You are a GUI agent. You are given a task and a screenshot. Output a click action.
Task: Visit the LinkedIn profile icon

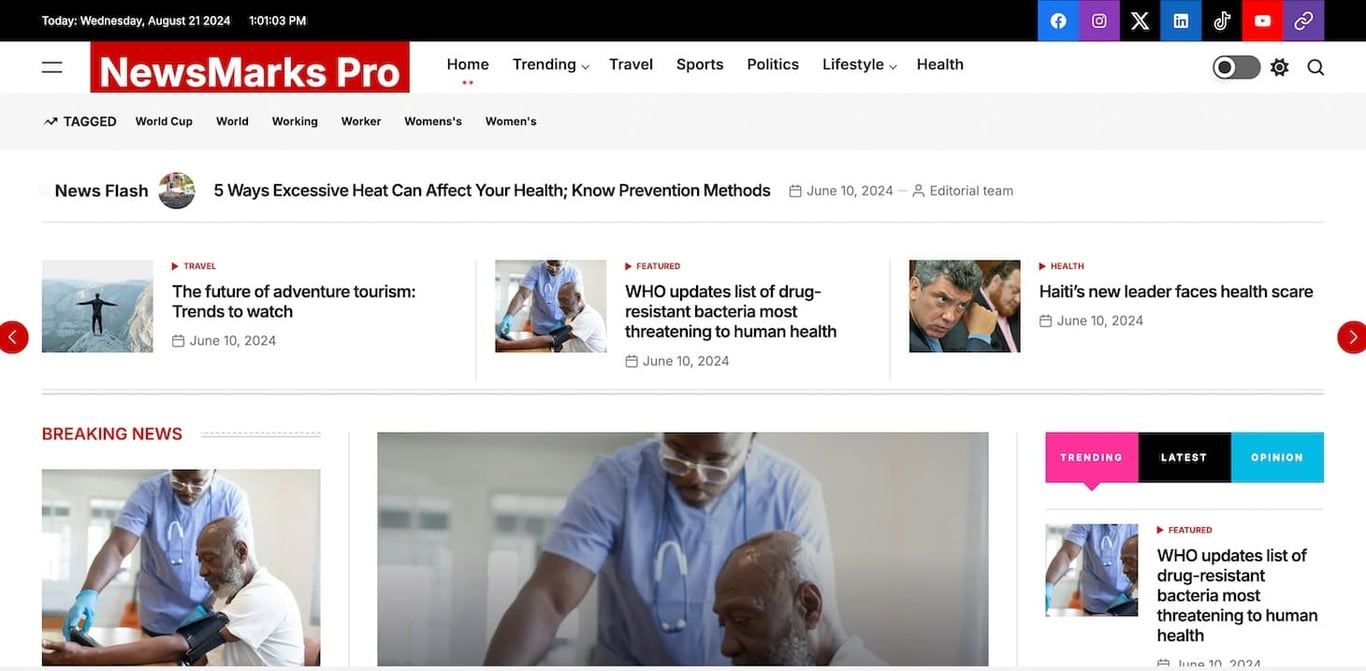(1181, 21)
